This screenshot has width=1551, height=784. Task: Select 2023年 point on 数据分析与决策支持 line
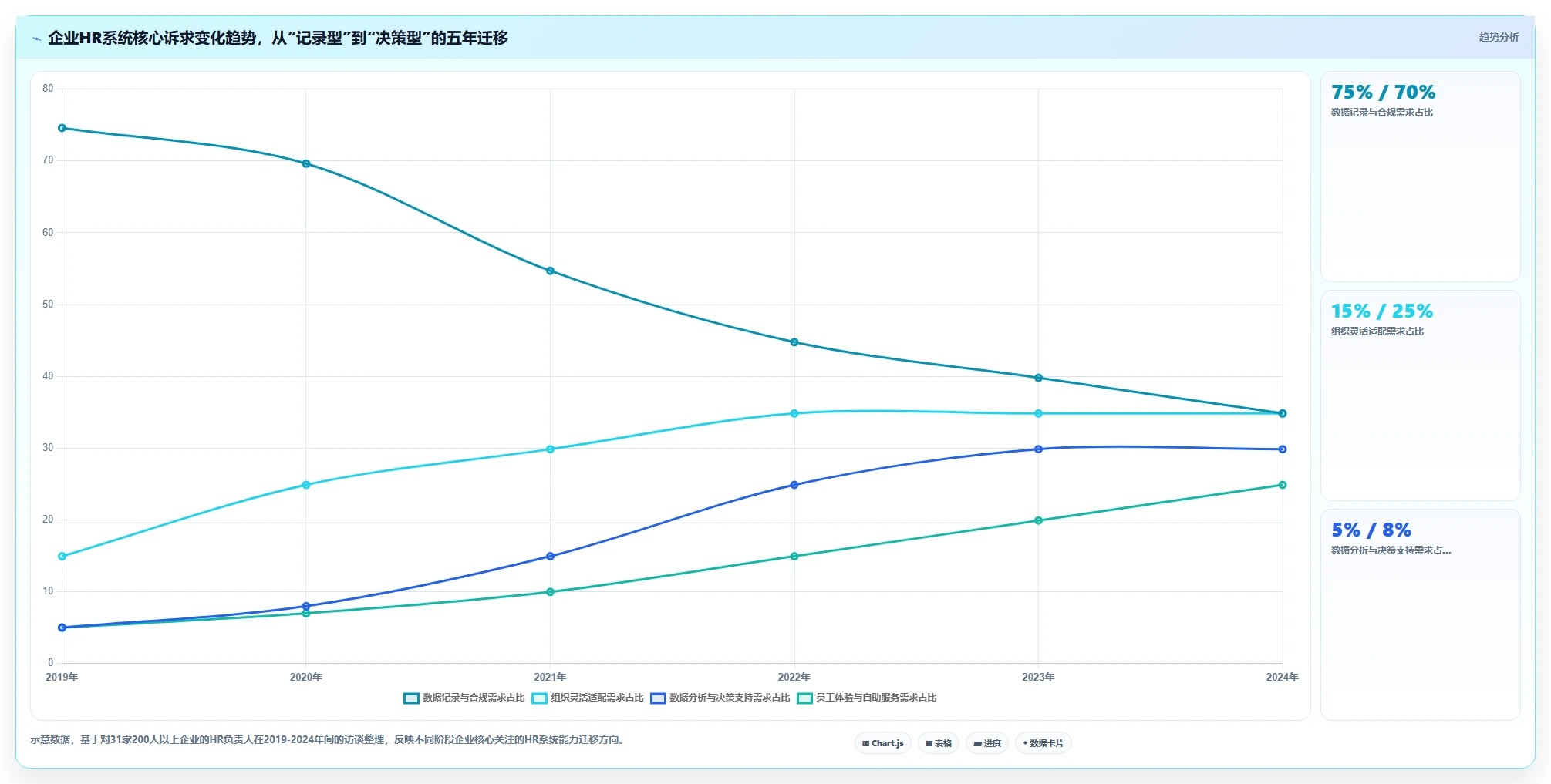point(1038,449)
